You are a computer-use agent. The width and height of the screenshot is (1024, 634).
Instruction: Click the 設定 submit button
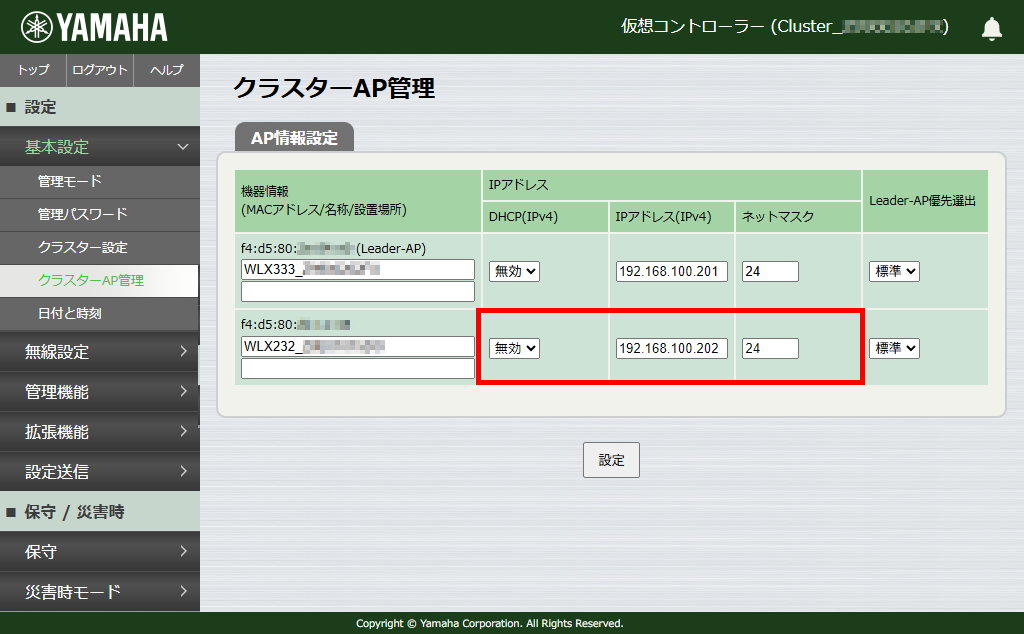[x=611, y=460]
